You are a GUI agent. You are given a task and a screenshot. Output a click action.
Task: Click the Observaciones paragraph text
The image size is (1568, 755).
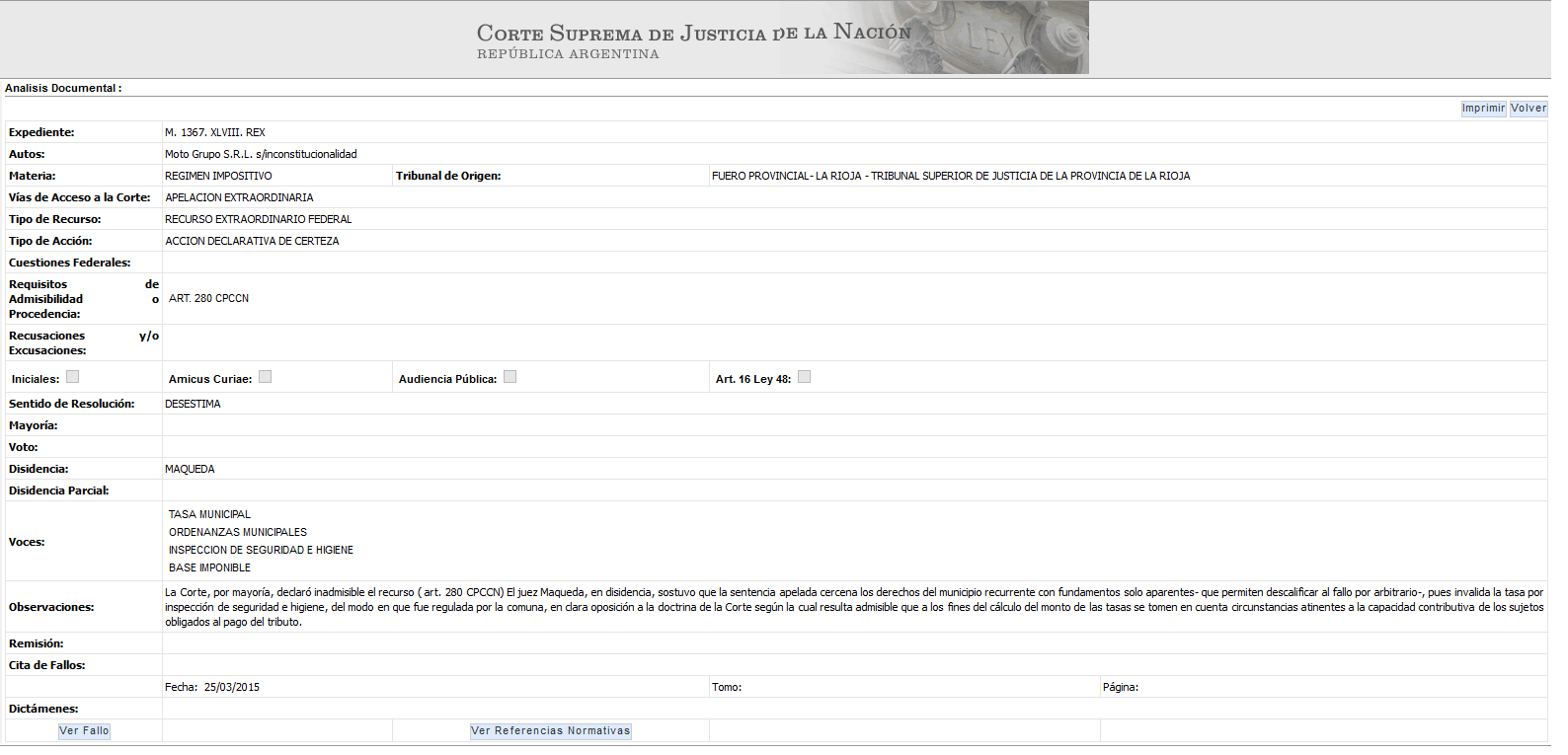853,607
